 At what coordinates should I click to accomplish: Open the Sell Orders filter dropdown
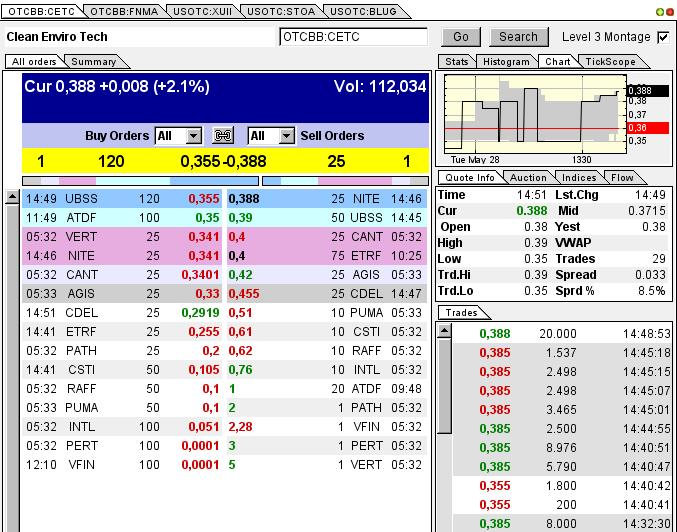[286, 136]
